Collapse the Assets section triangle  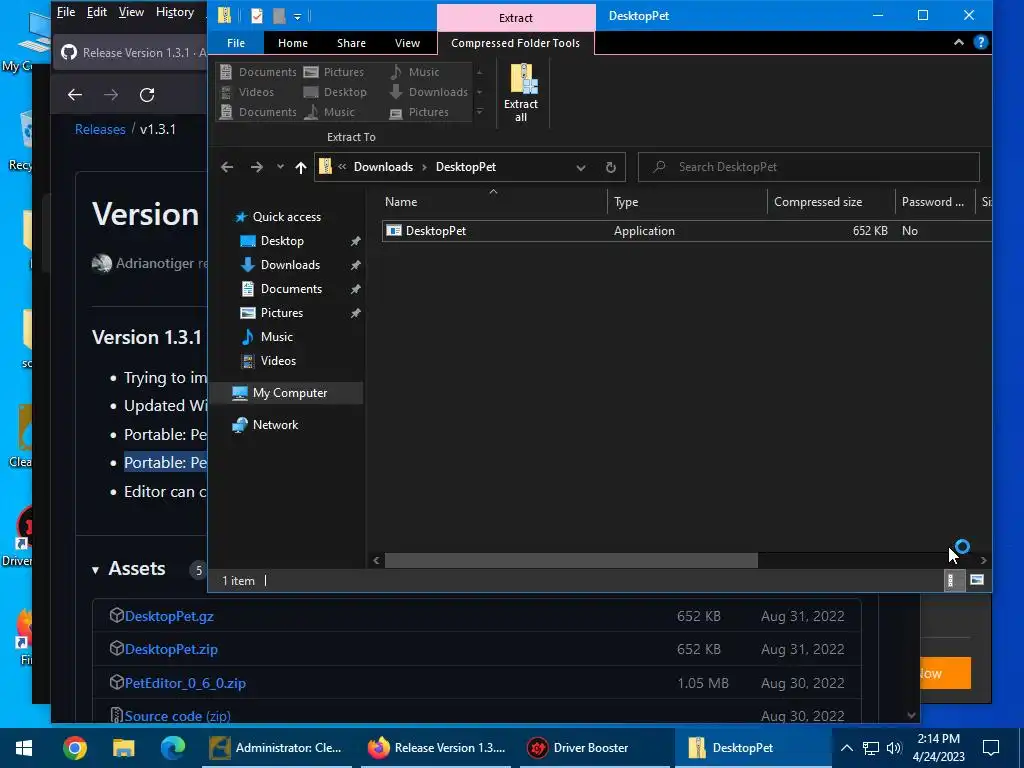[95, 570]
